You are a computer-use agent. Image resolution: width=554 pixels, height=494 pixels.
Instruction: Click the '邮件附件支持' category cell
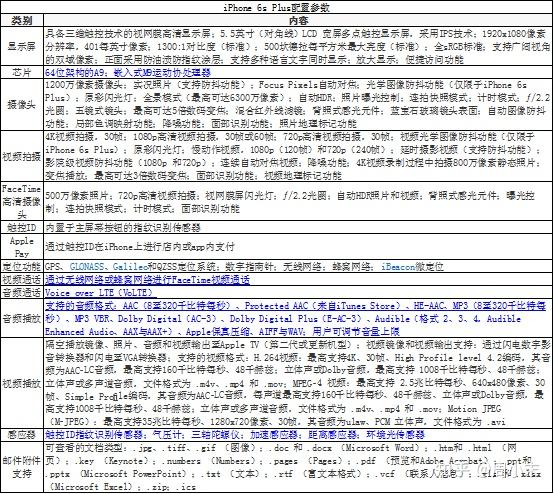pyautogui.click(x=22, y=467)
